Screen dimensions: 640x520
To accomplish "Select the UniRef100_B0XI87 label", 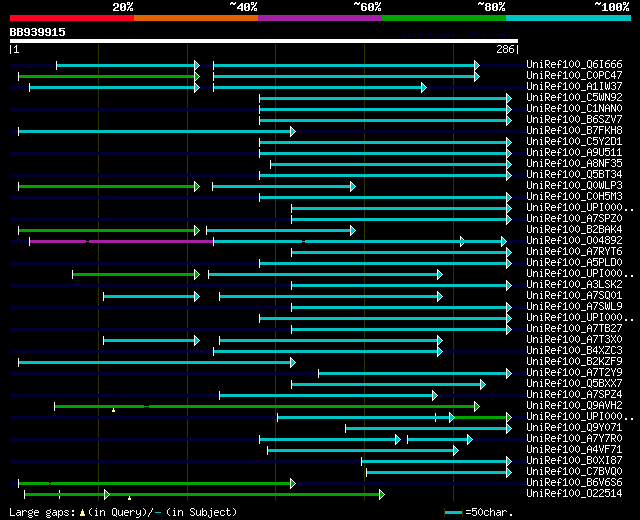I will tap(574, 461).
